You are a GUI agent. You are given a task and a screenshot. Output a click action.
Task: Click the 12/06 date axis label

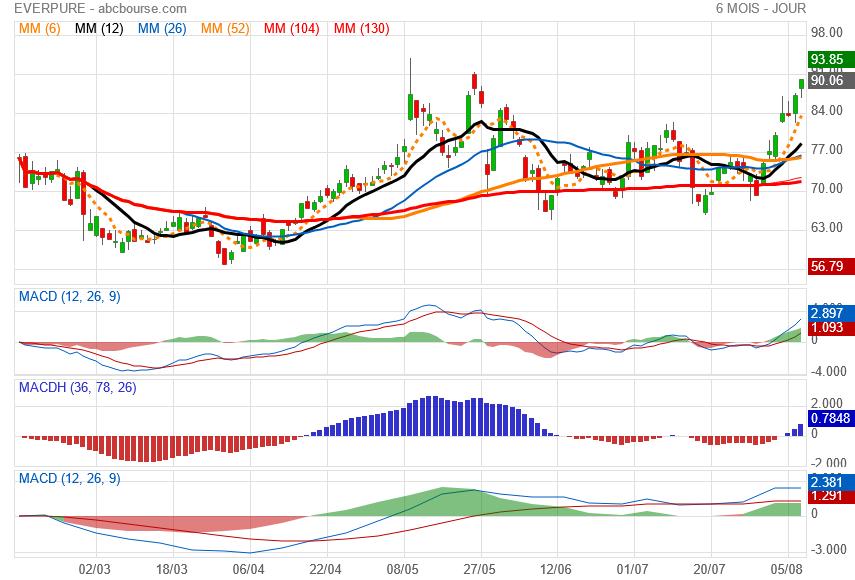[556, 570]
